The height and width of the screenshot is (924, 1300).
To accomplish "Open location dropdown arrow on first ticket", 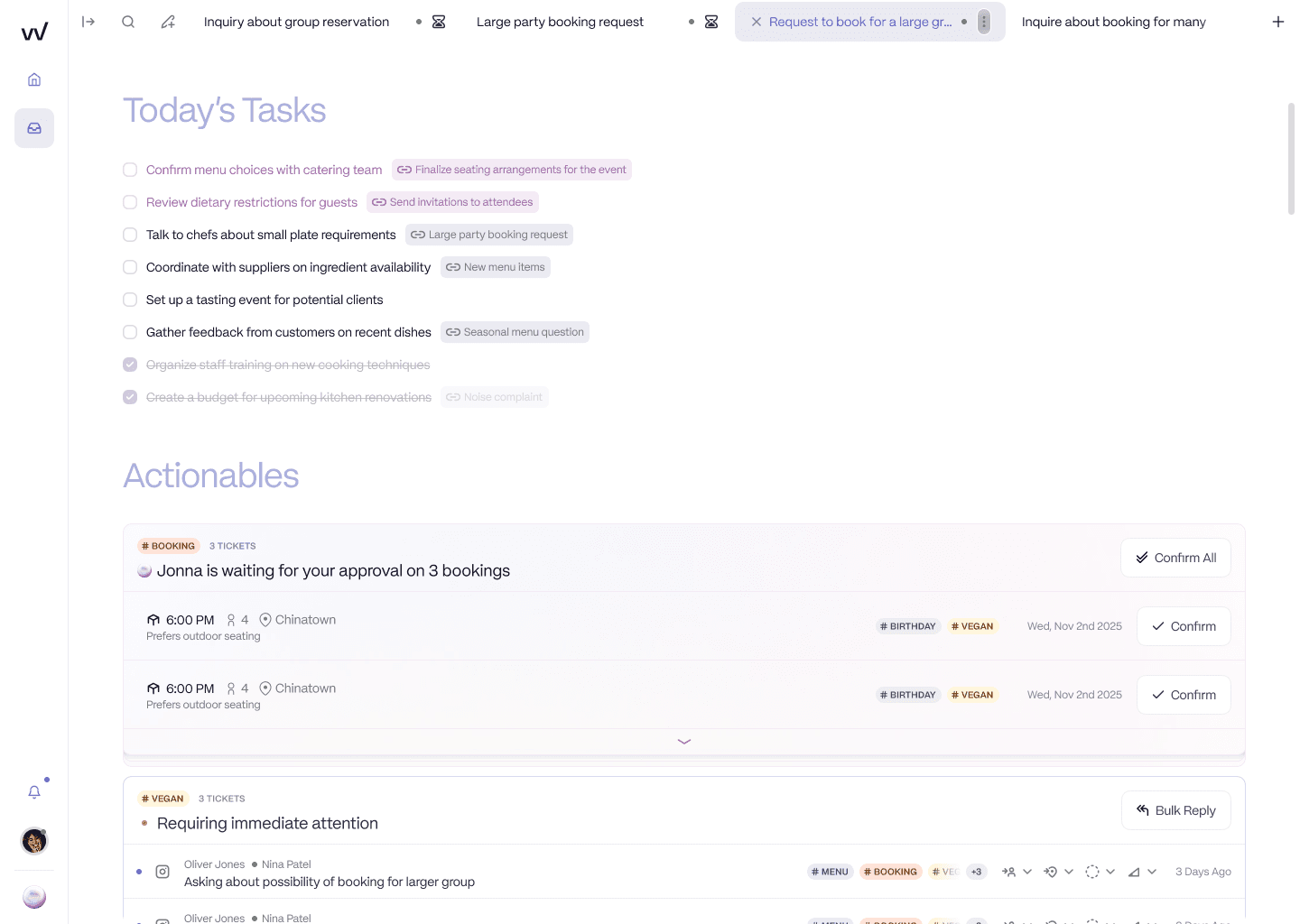I will pyautogui.click(x=1069, y=872).
